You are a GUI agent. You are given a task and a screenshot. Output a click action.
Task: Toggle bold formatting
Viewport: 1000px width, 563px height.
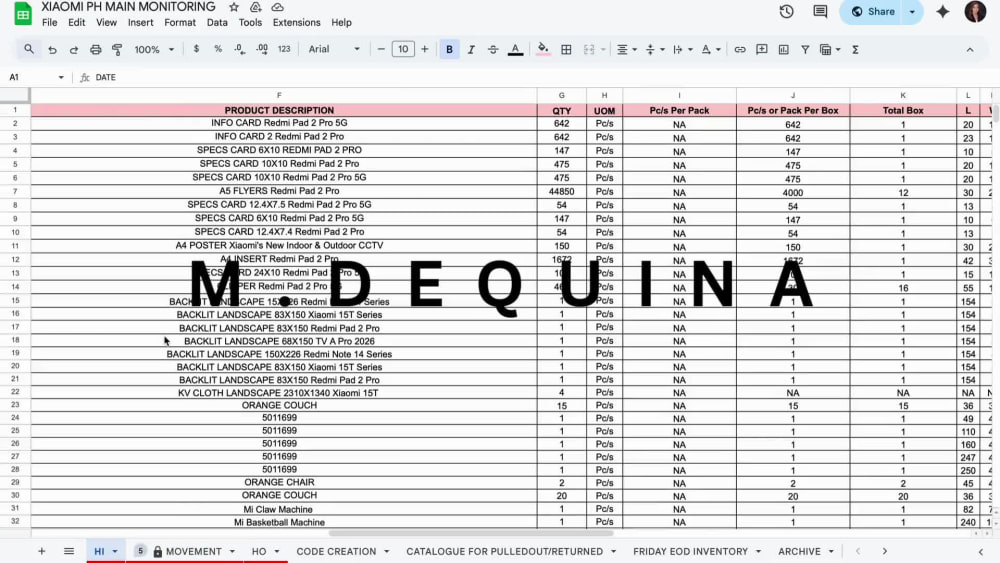point(449,49)
